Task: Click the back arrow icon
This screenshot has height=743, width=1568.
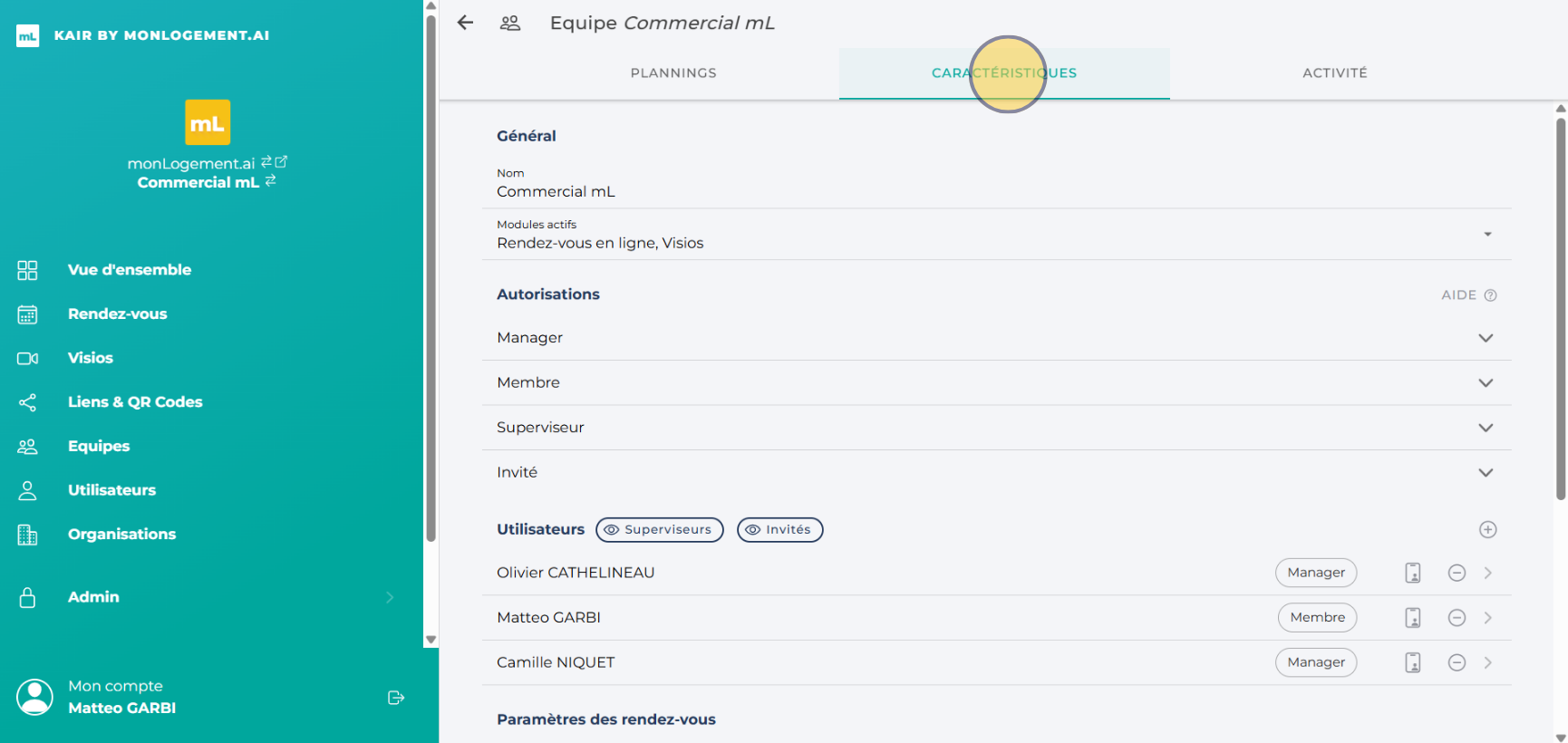Action: click(x=465, y=23)
